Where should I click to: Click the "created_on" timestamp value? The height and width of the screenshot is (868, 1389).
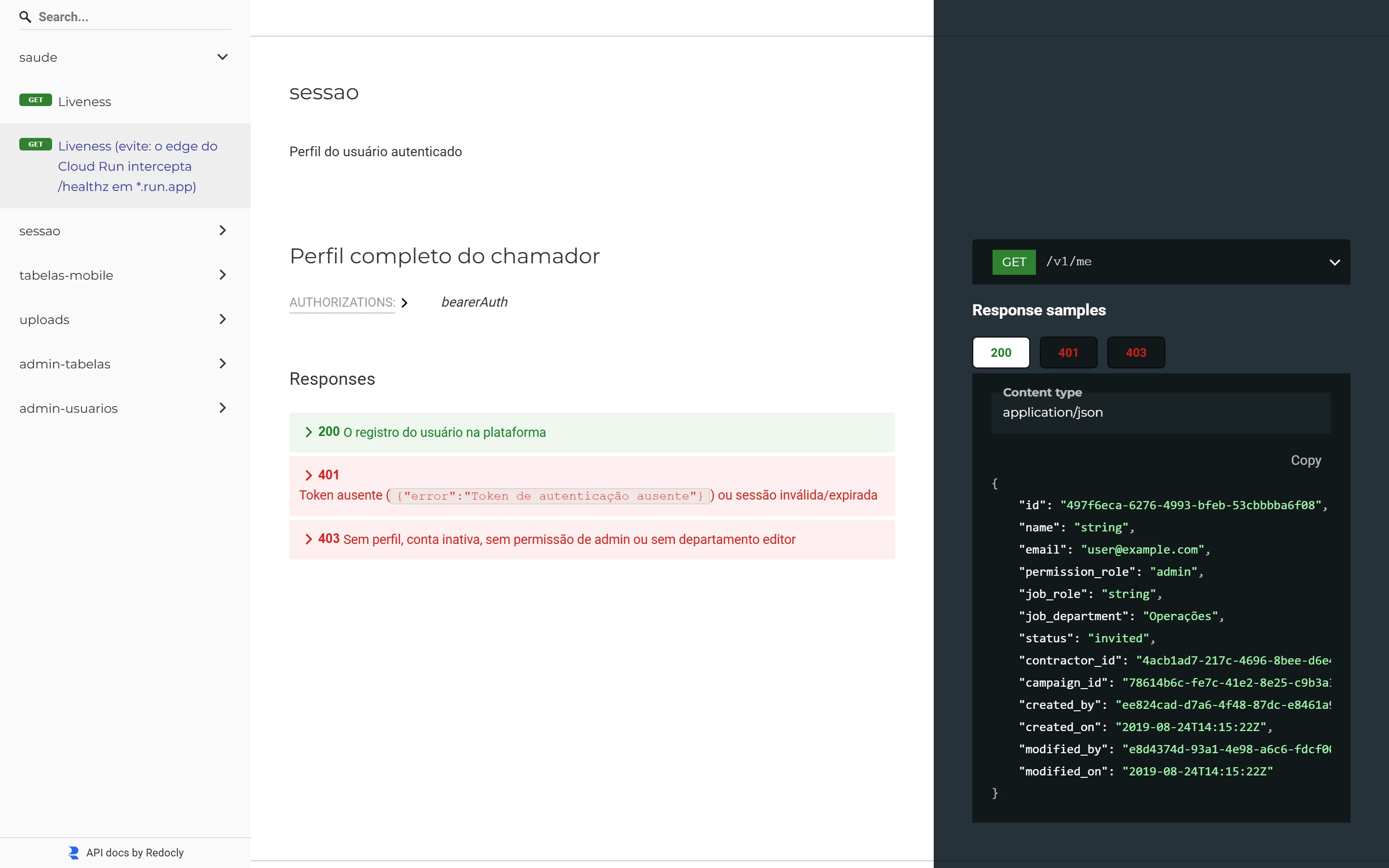[x=1190, y=727]
